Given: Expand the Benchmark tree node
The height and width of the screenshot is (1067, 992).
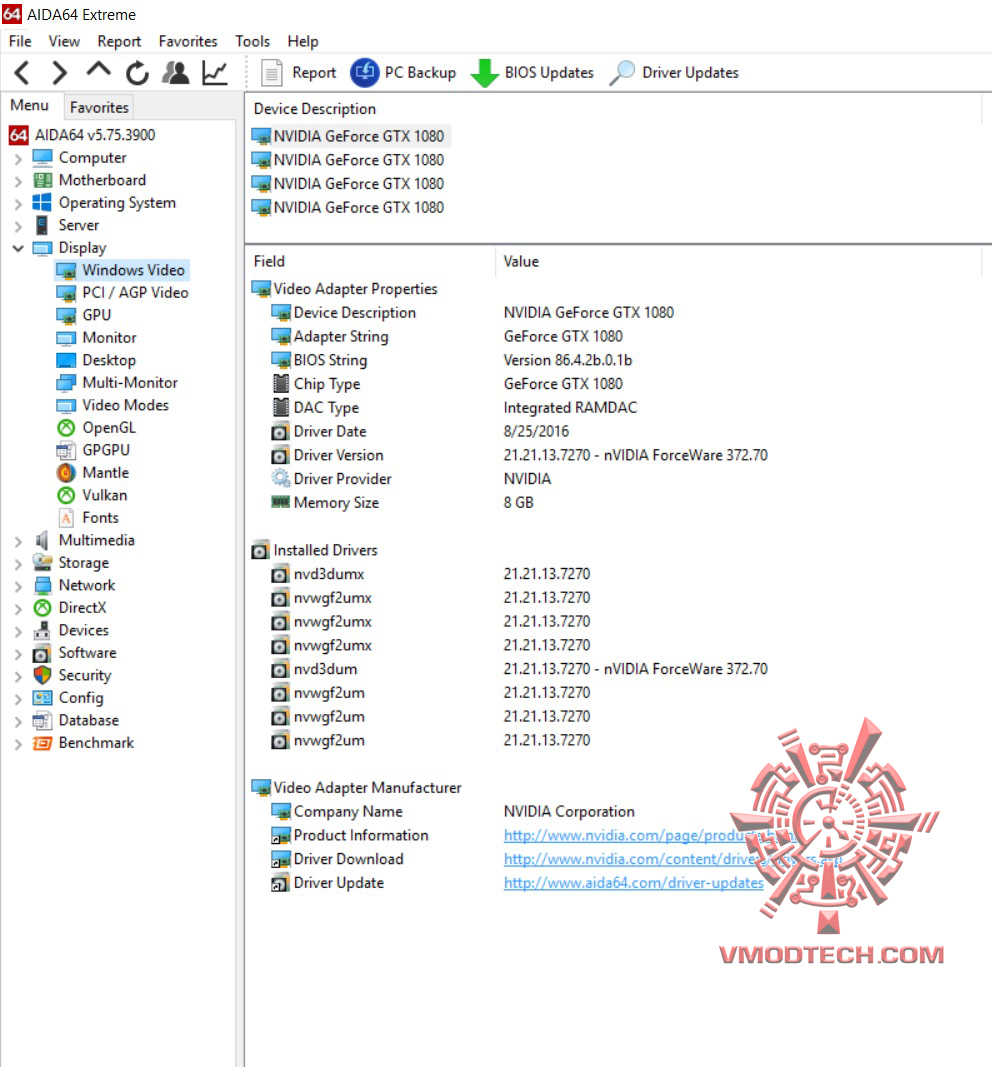Looking at the screenshot, I should pos(18,744).
